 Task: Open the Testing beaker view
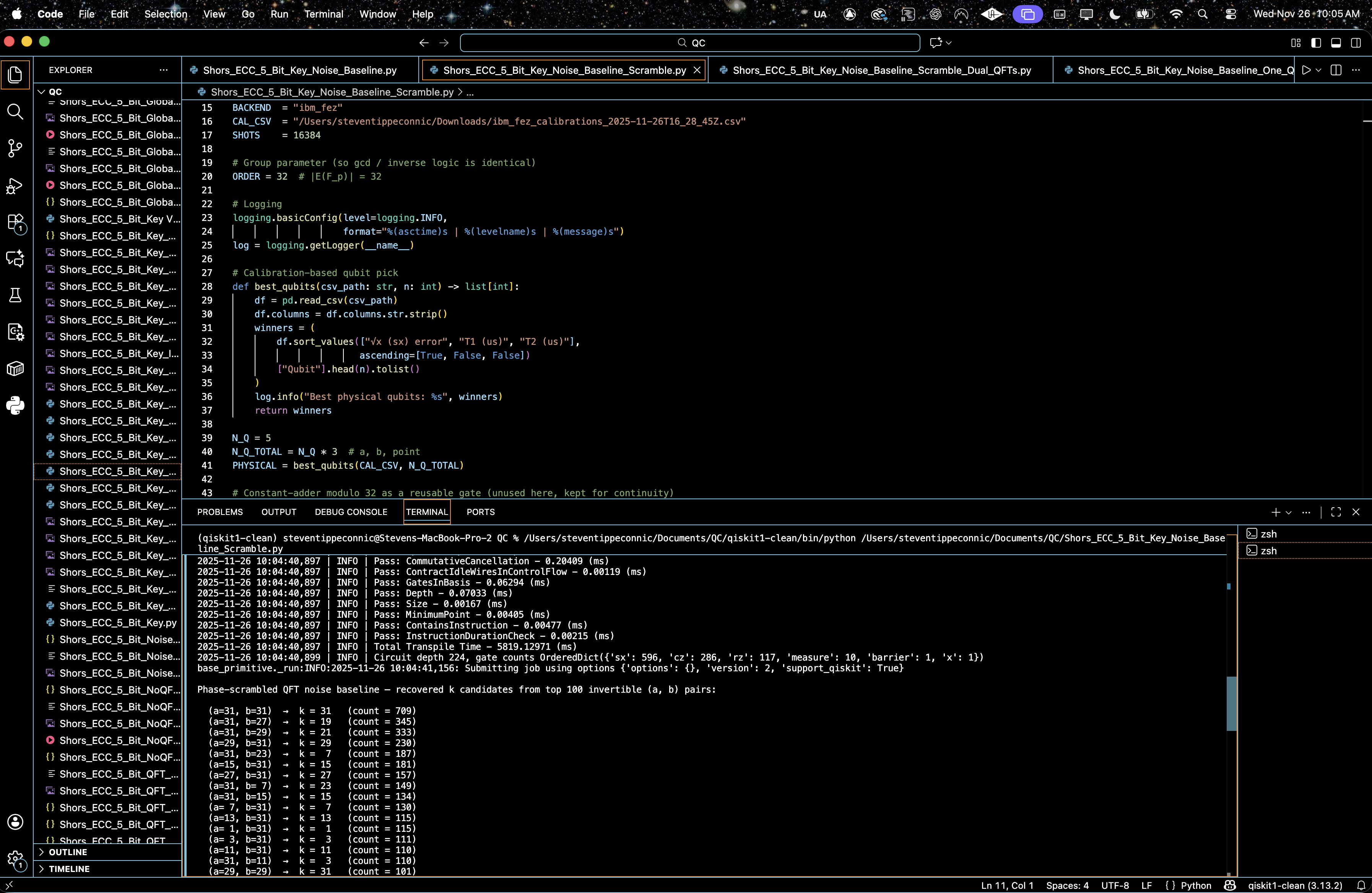(x=16, y=296)
